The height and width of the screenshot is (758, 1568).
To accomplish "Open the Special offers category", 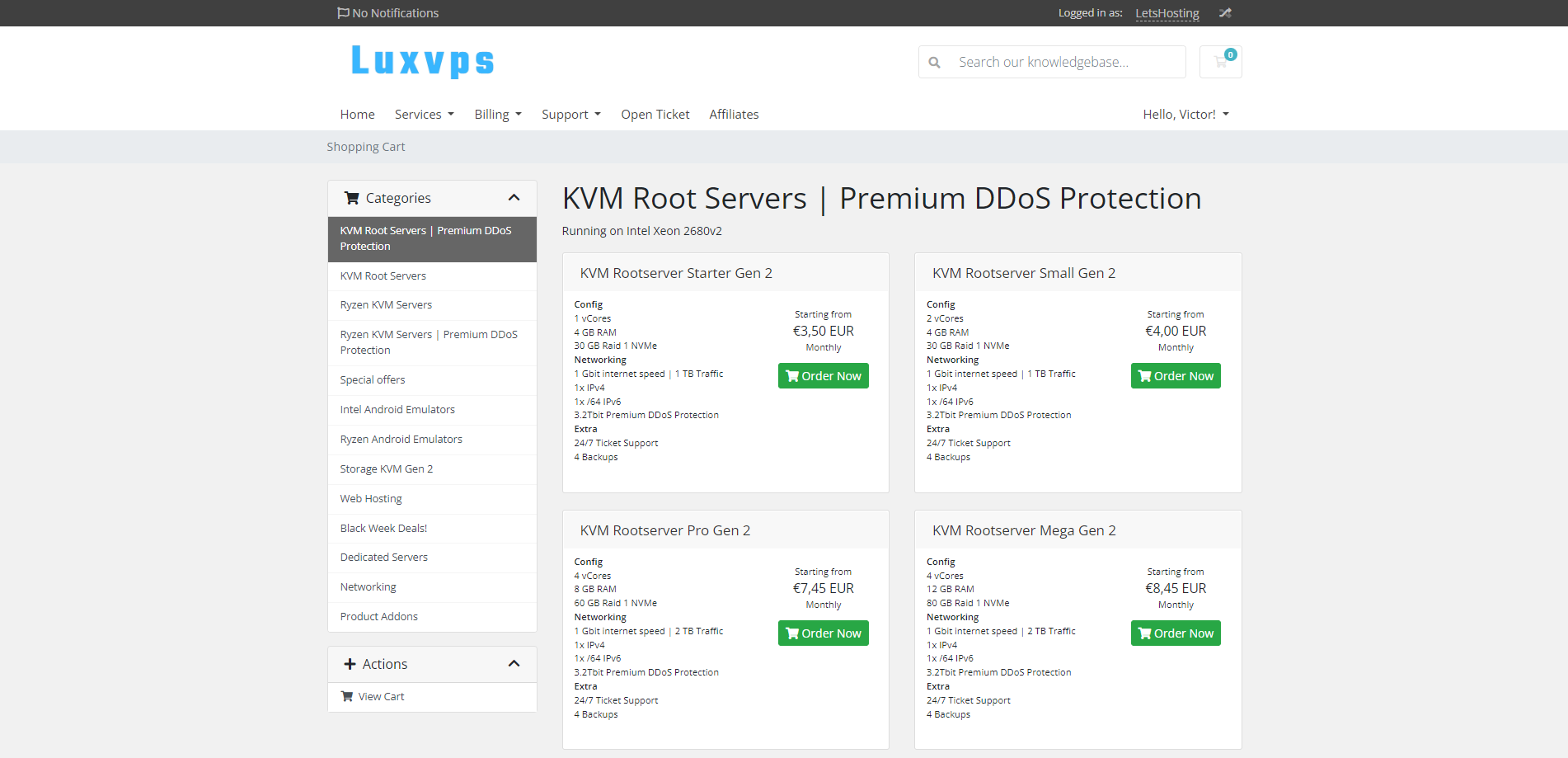I will click(432, 380).
